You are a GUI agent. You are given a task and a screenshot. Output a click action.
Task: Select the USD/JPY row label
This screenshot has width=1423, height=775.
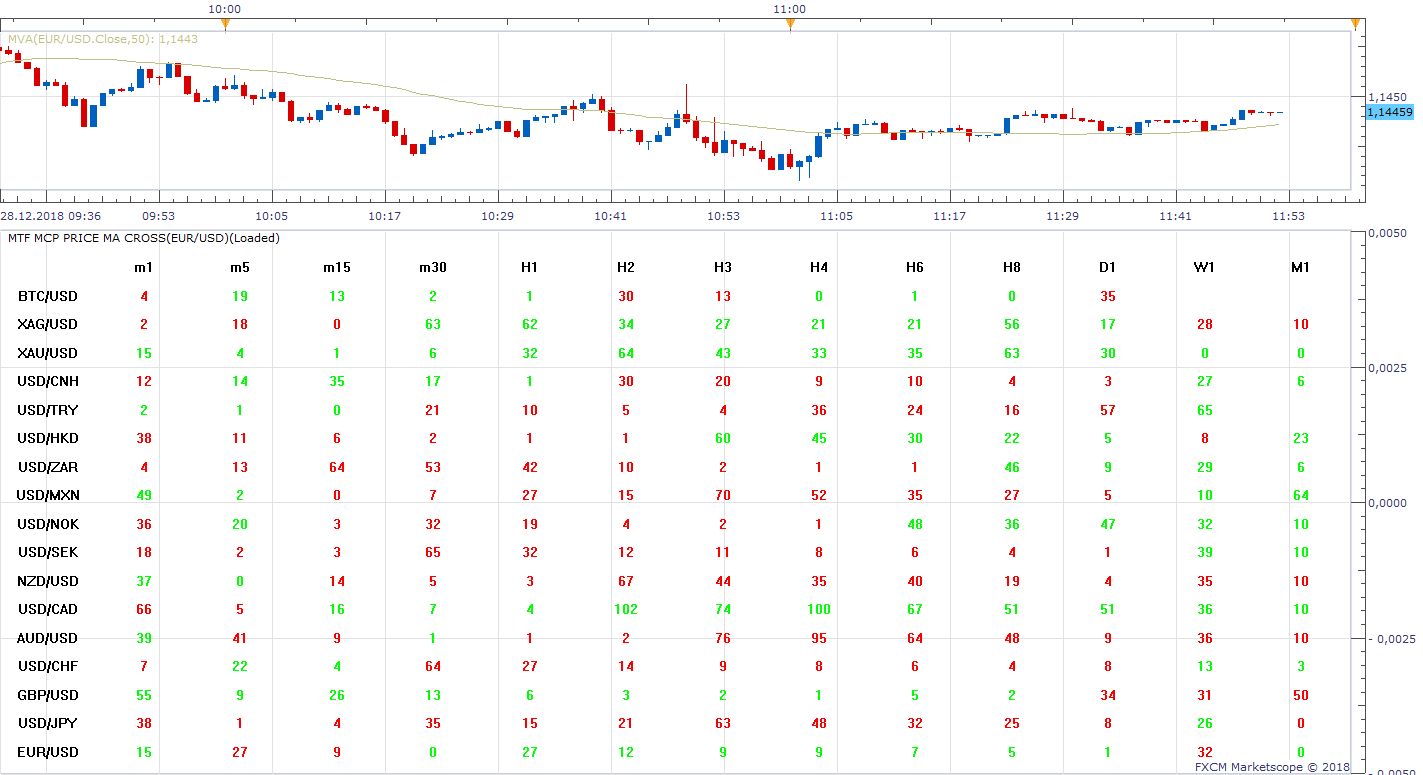pyautogui.click(x=47, y=723)
